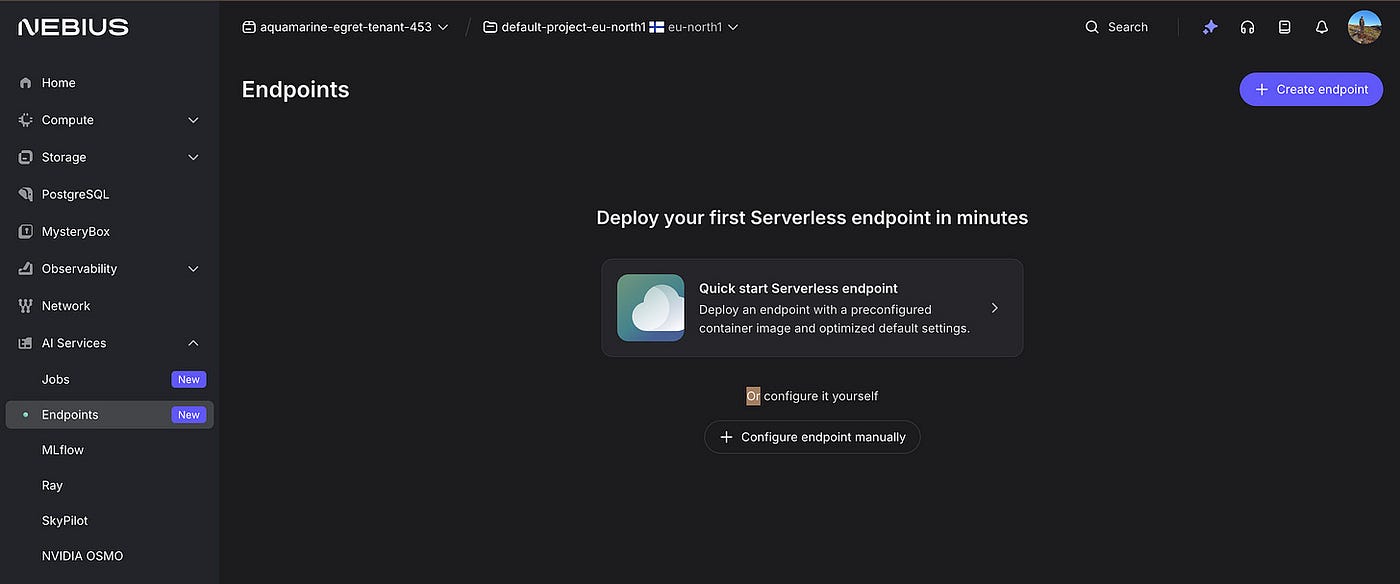Click the AI Services icon
Image resolution: width=1400 pixels, height=584 pixels.
[x=26, y=343]
